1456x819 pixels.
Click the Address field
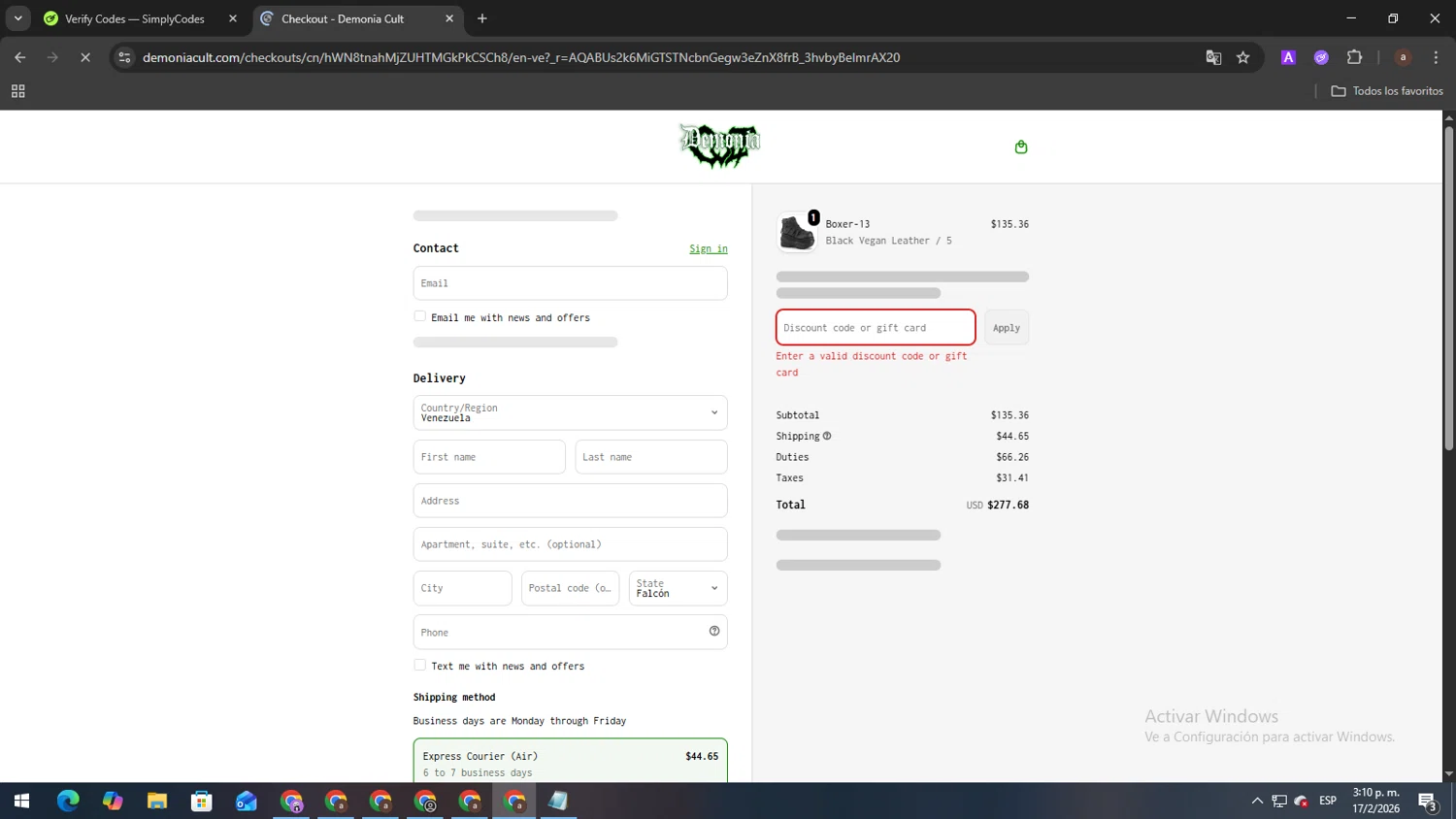click(x=571, y=501)
